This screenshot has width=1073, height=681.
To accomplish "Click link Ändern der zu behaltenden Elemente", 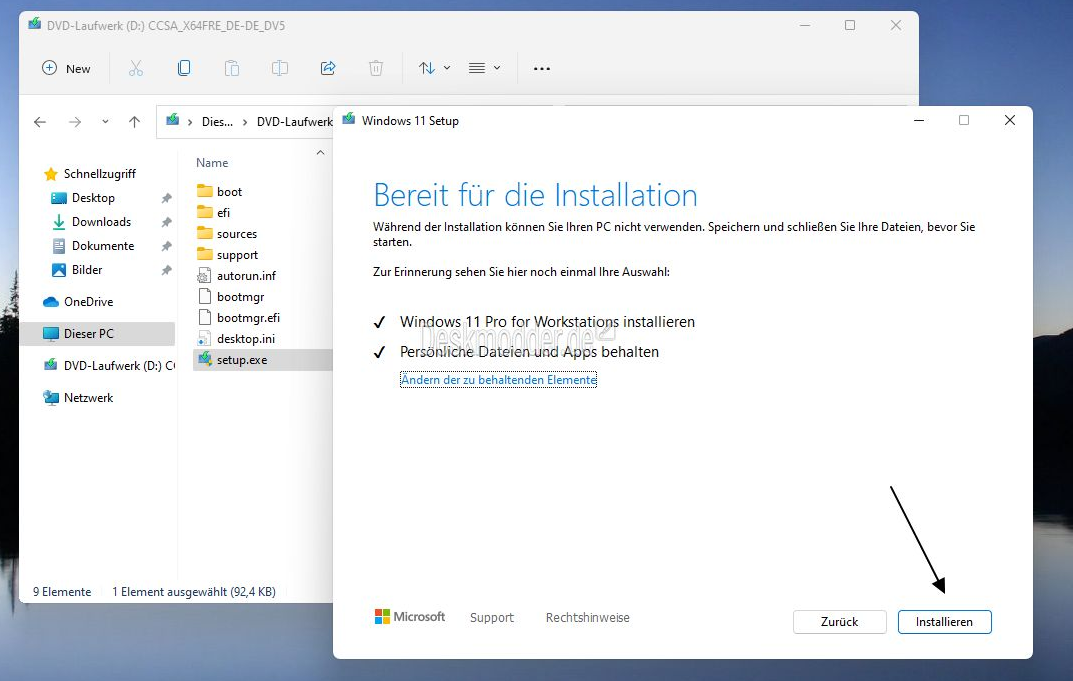I will (x=498, y=380).
